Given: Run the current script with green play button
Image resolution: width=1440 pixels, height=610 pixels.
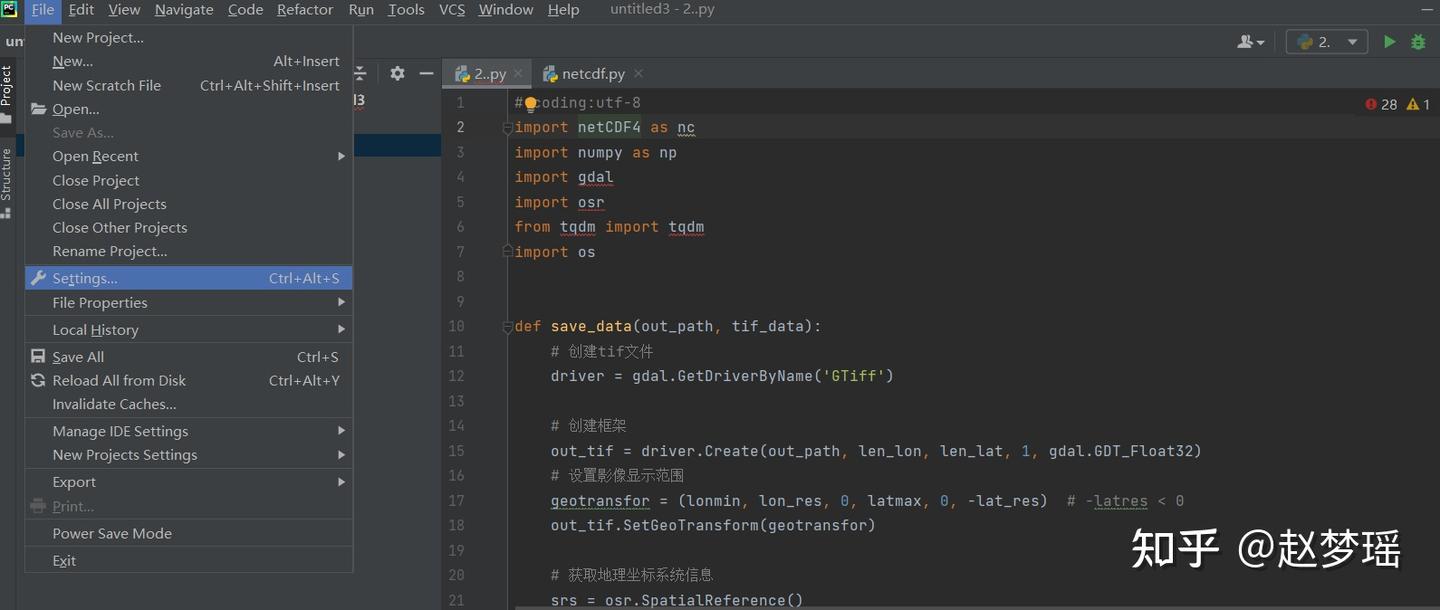Looking at the screenshot, I should pyautogui.click(x=1389, y=42).
